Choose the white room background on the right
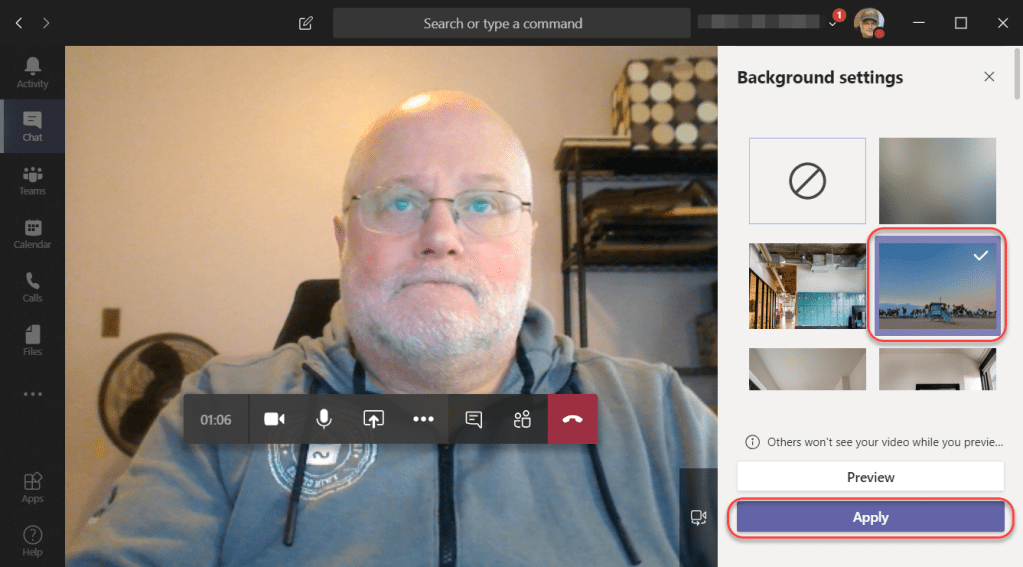This screenshot has width=1023, height=567. coord(937,369)
